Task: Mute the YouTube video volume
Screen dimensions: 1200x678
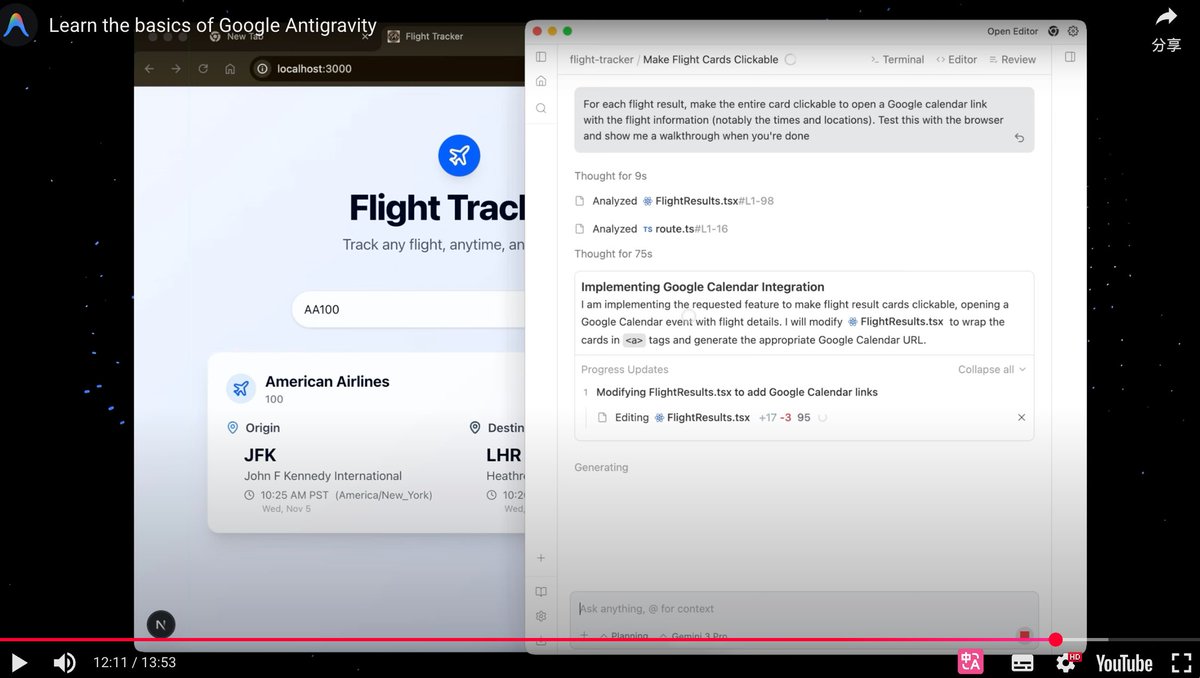Action: (x=64, y=662)
